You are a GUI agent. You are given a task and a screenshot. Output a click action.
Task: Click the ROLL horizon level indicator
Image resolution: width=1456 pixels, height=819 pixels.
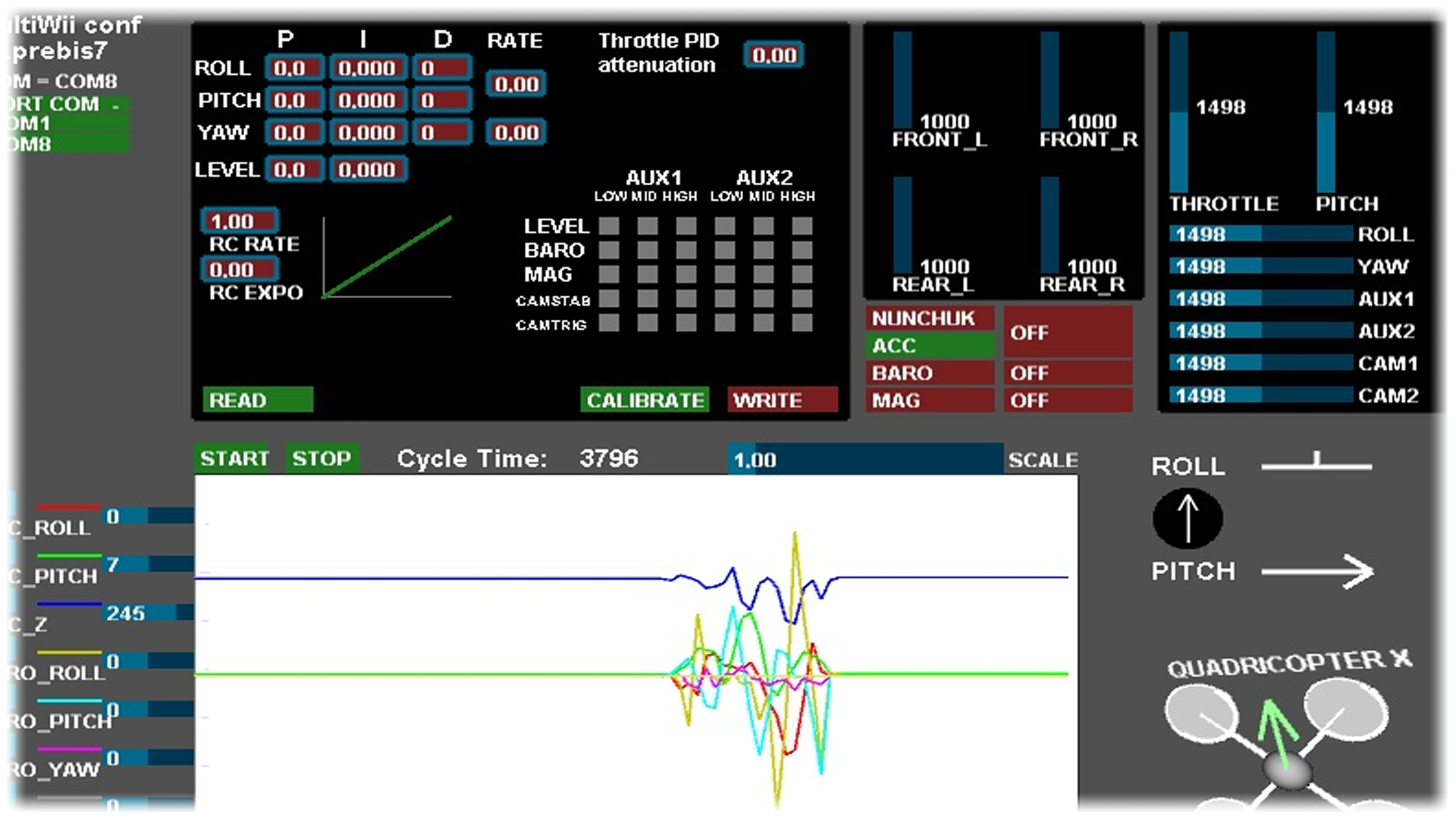click(1316, 464)
